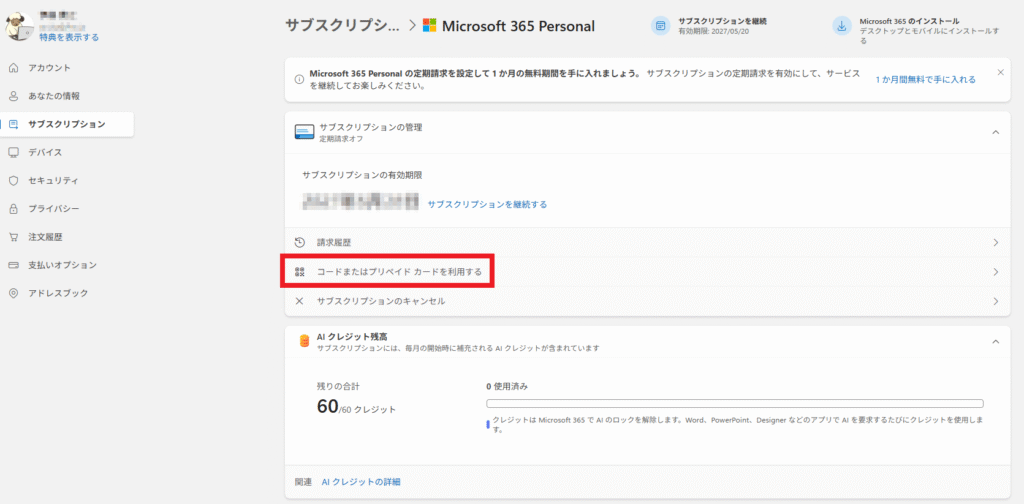This screenshot has height=504, width=1024.
Task: Click the cart icon beside 注文履歴
Action: coord(14,237)
